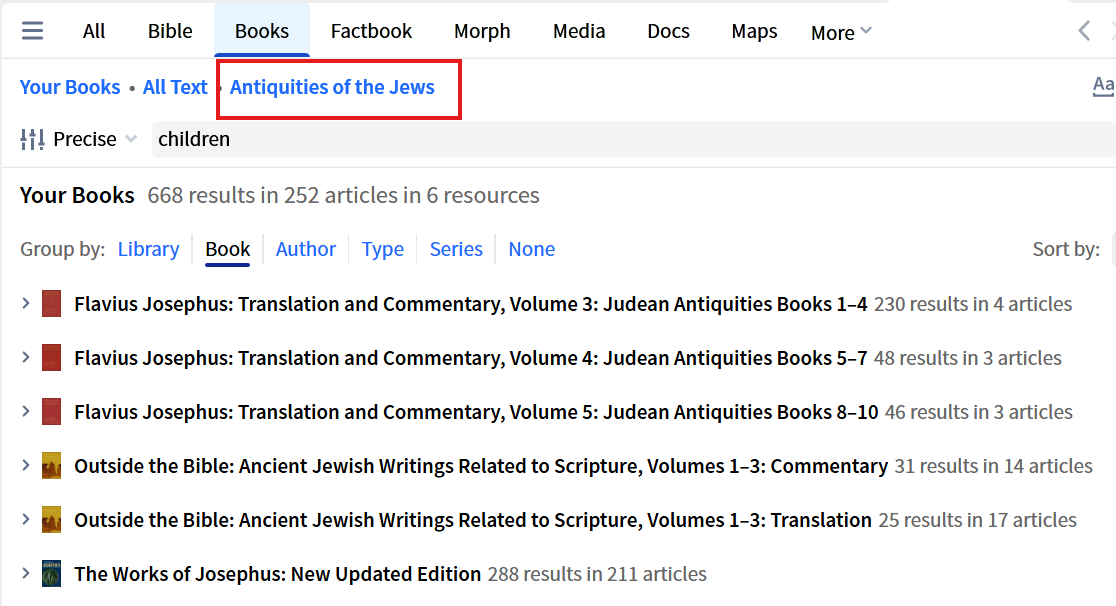The height and width of the screenshot is (606, 1116).
Task: Switch to the Bible search tab
Action: [x=170, y=31]
